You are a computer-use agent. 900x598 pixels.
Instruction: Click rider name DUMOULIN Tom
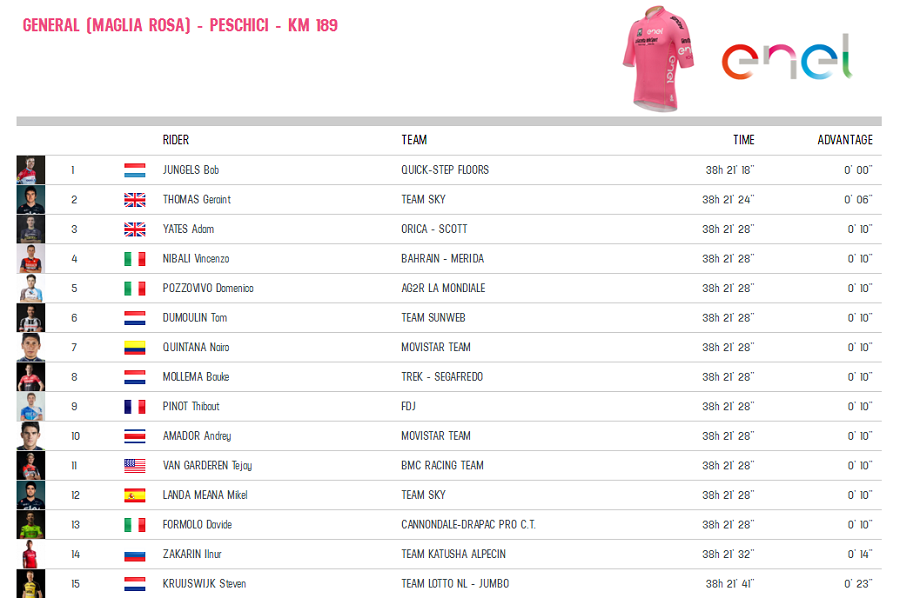(x=194, y=318)
